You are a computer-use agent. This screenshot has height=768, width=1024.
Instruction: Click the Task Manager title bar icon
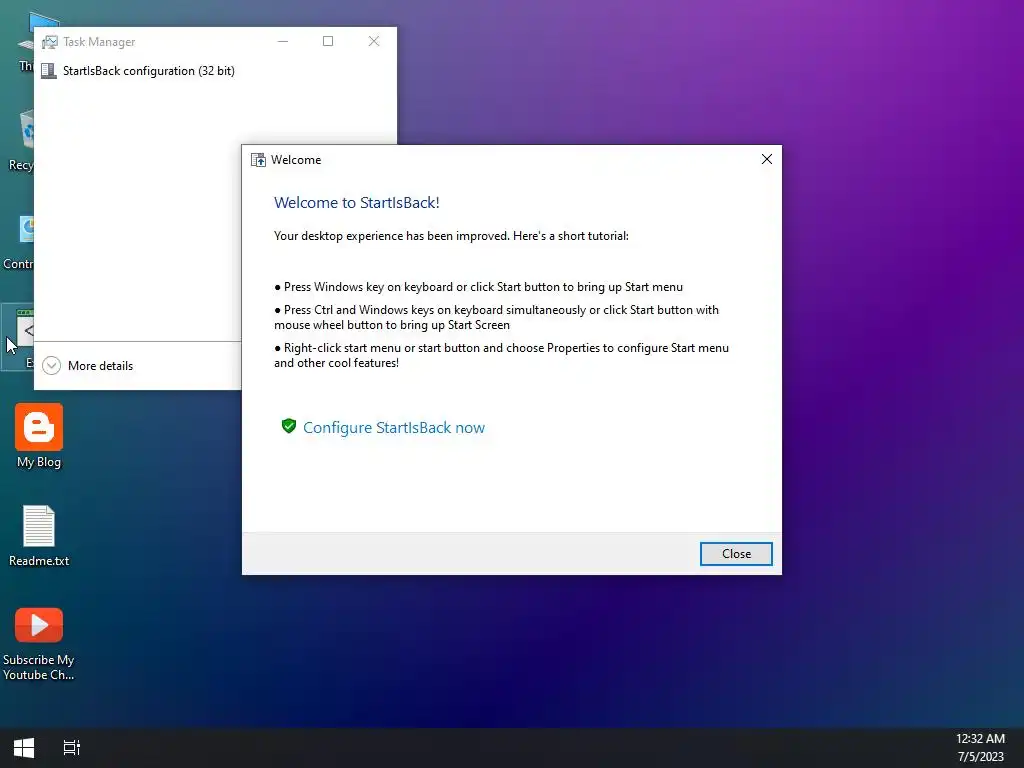coord(50,42)
